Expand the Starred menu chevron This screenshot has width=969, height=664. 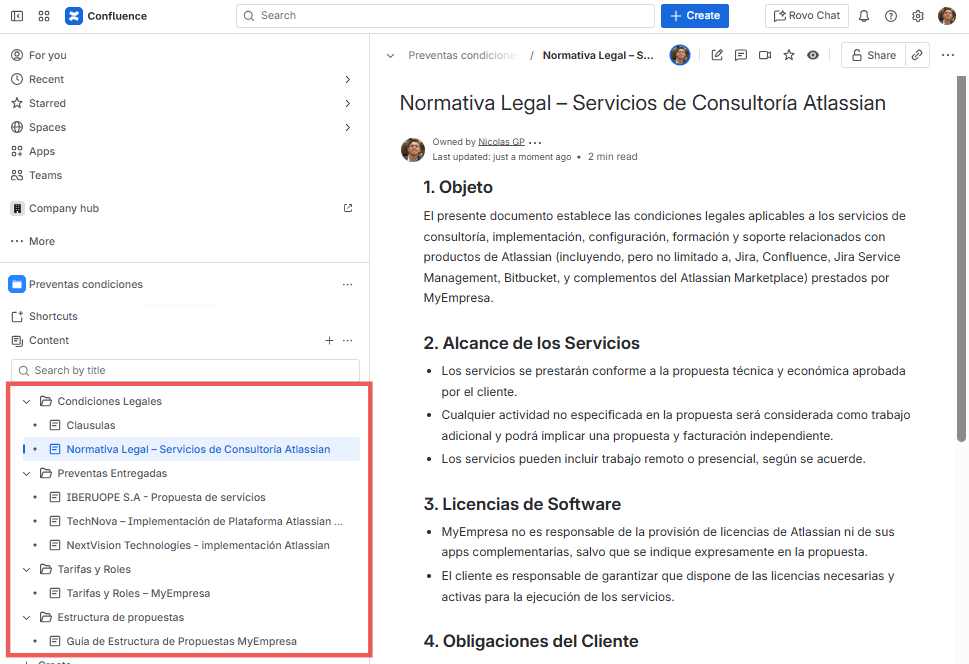tap(348, 103)
